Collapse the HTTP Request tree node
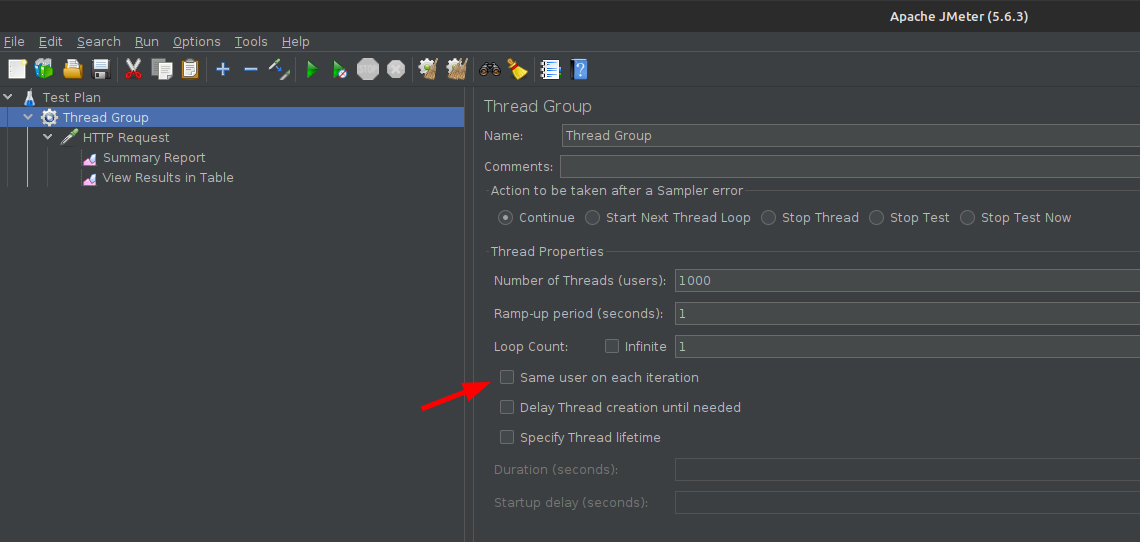1140x542 pixels. pos(48,137)
